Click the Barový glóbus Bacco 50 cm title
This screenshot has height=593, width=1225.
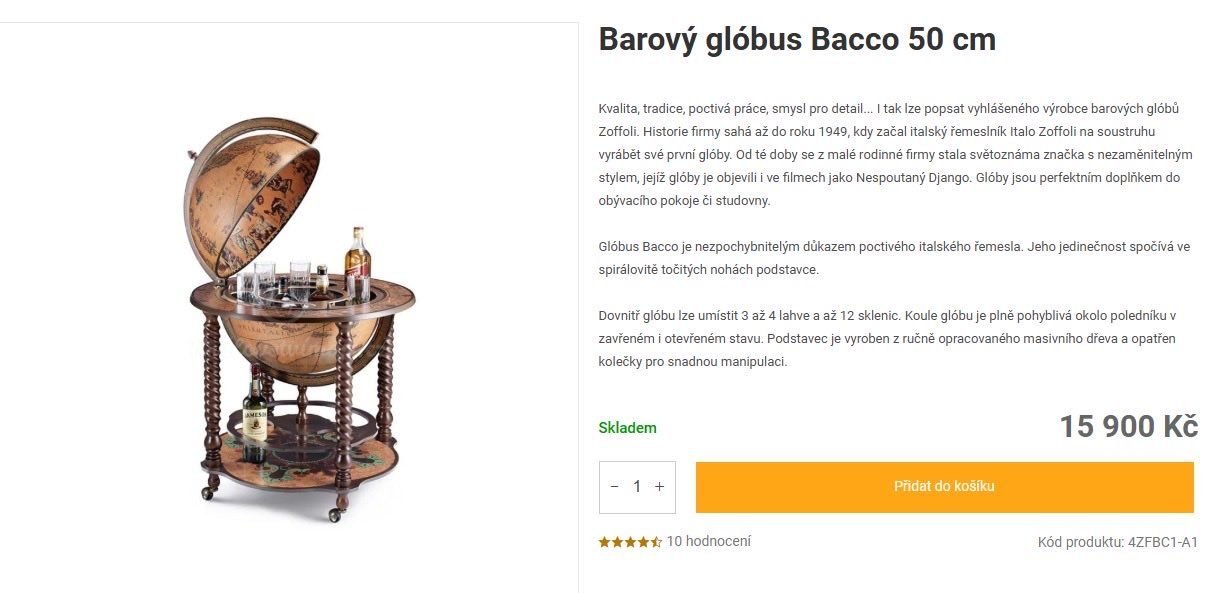click(x=797, y=40)
